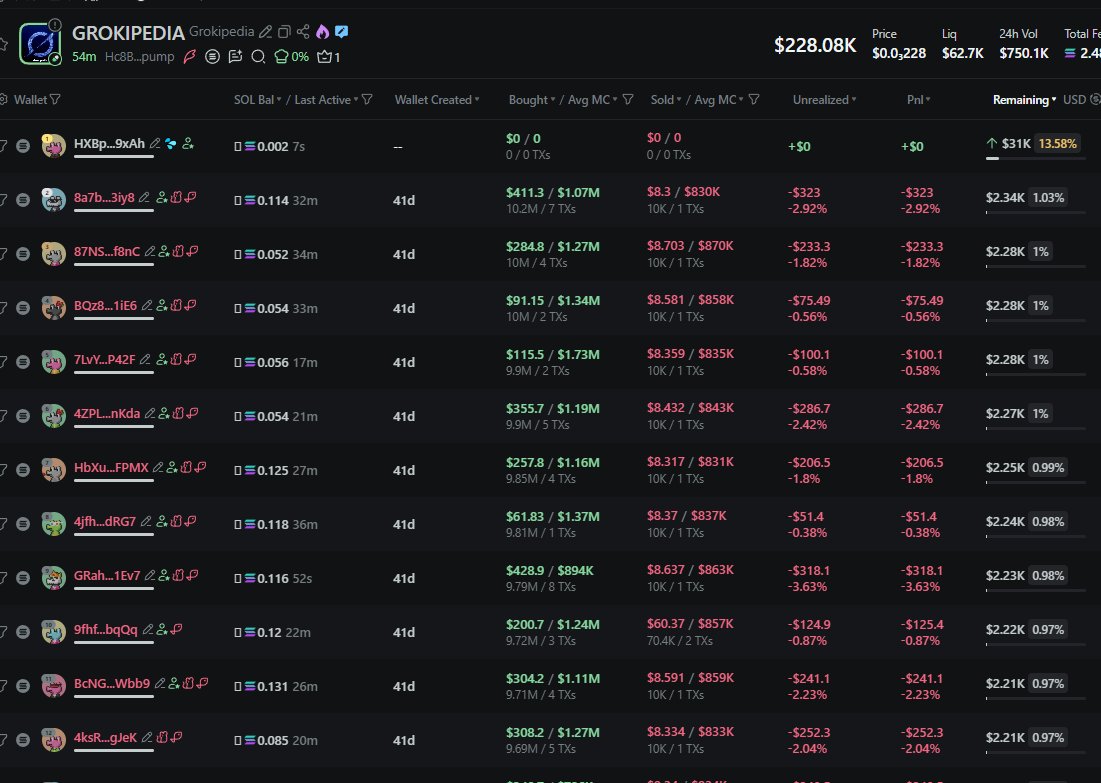Click the pink bear icon beside 4jfh...dRG7
The image size is (1101, 783).
(x=176, y=522)
